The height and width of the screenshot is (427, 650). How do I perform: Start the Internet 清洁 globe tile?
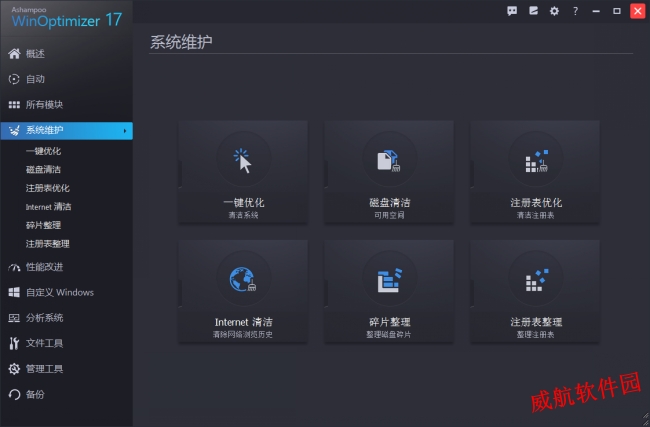click(x=243, y=290)
